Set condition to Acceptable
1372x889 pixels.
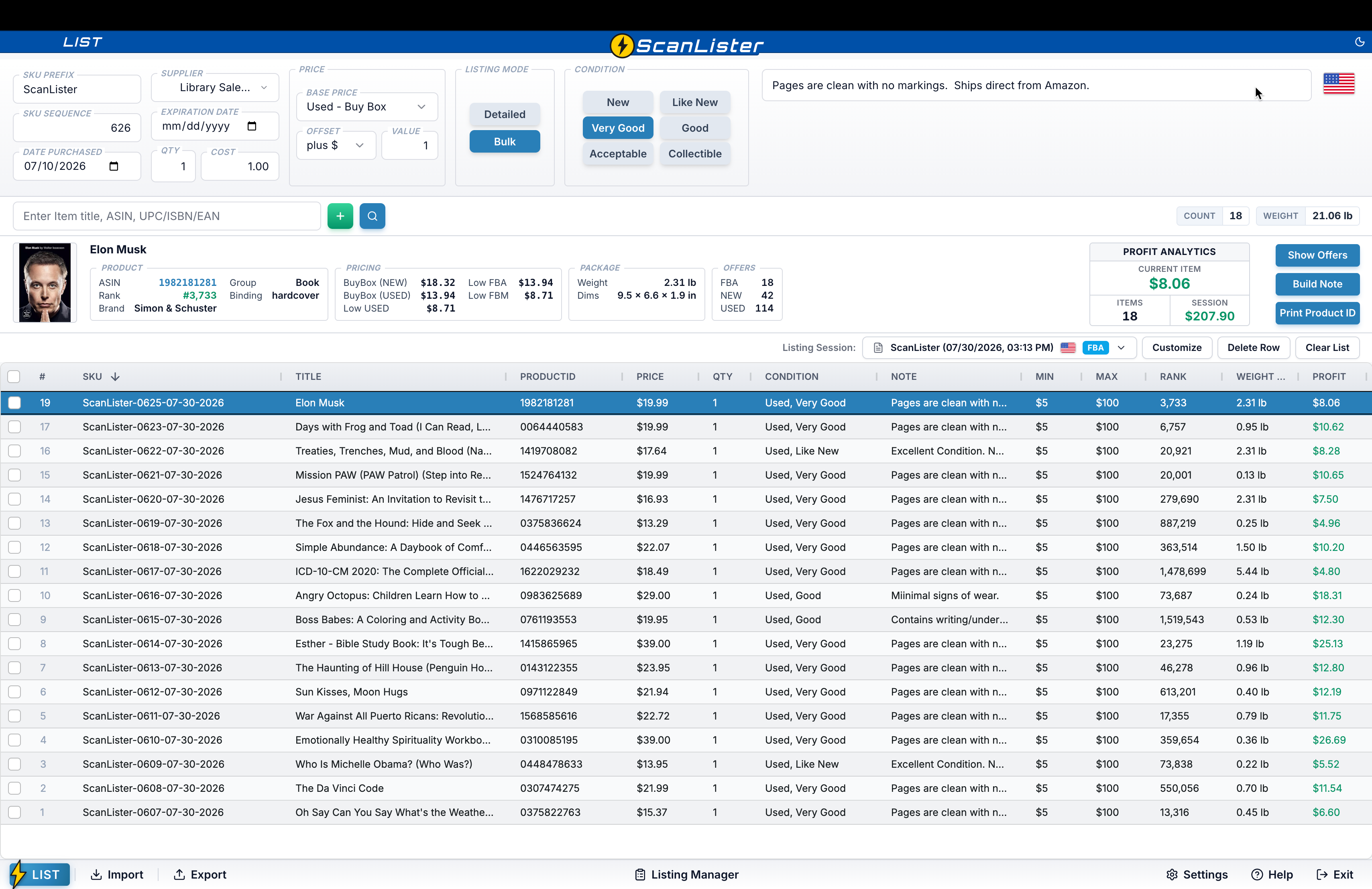618,154
